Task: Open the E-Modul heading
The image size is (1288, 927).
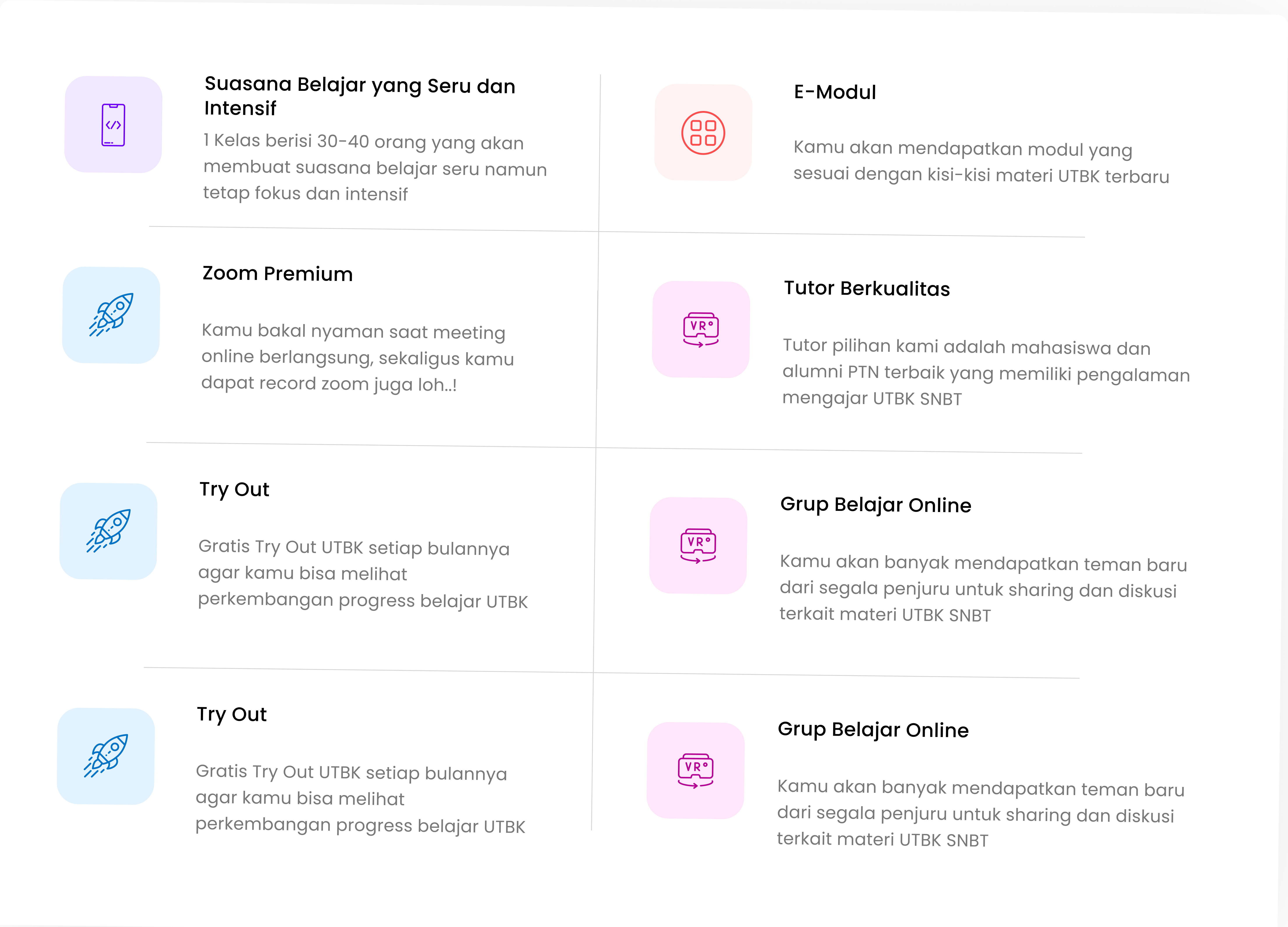Action: coord(835,92)
